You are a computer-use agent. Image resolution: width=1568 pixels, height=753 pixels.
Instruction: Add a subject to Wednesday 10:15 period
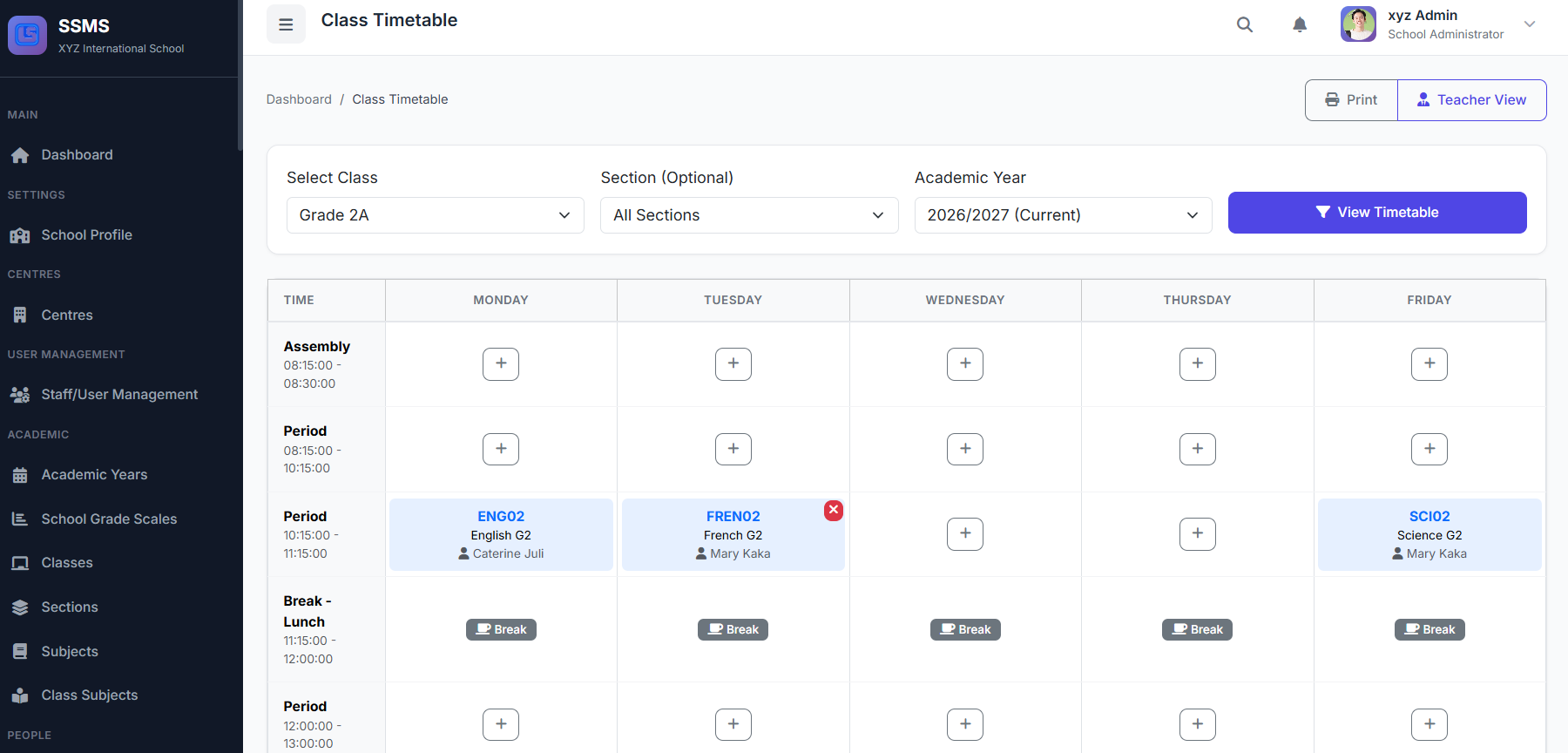tap(965, 533)
